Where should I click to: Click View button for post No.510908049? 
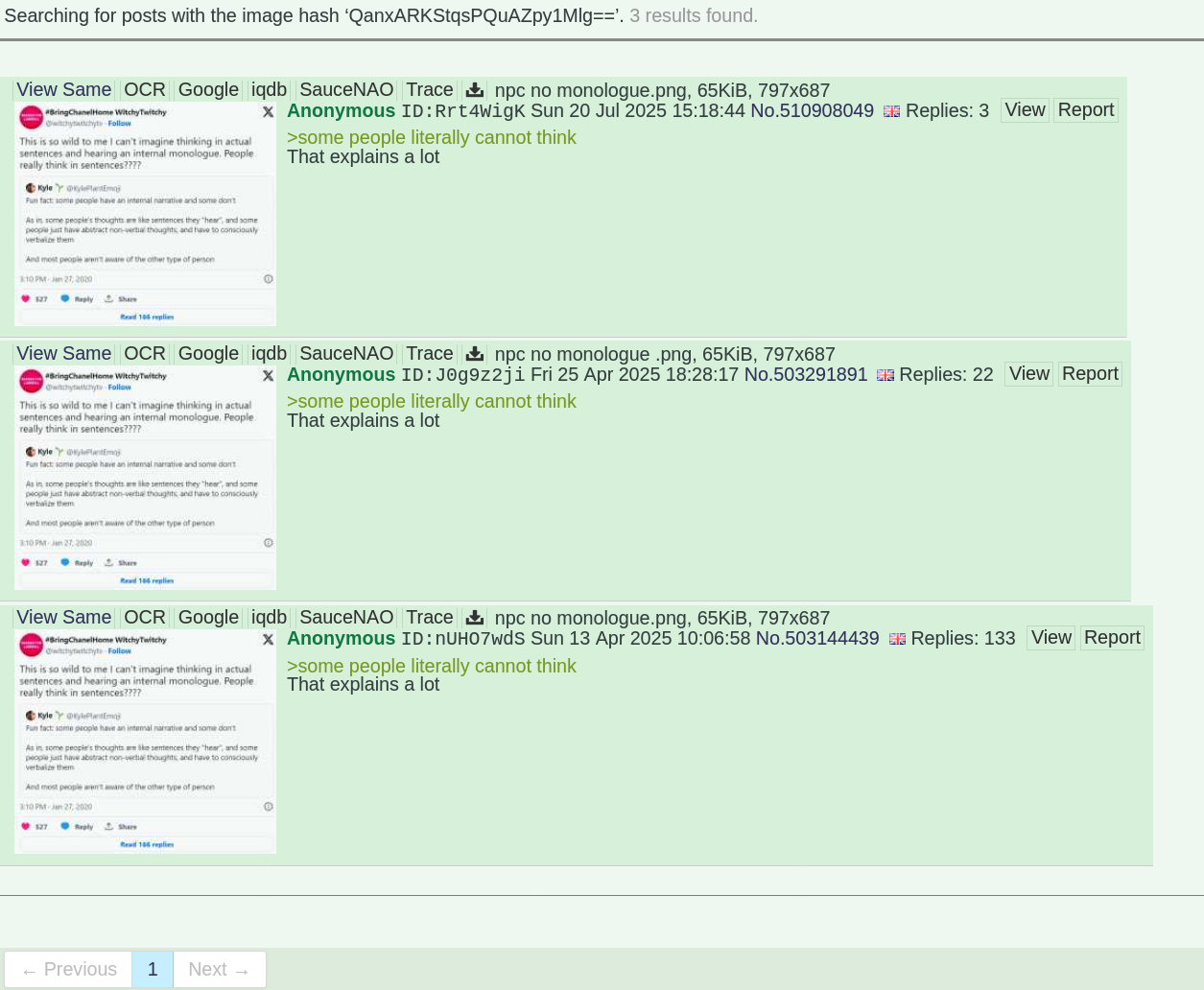(x=1025, y=110)
